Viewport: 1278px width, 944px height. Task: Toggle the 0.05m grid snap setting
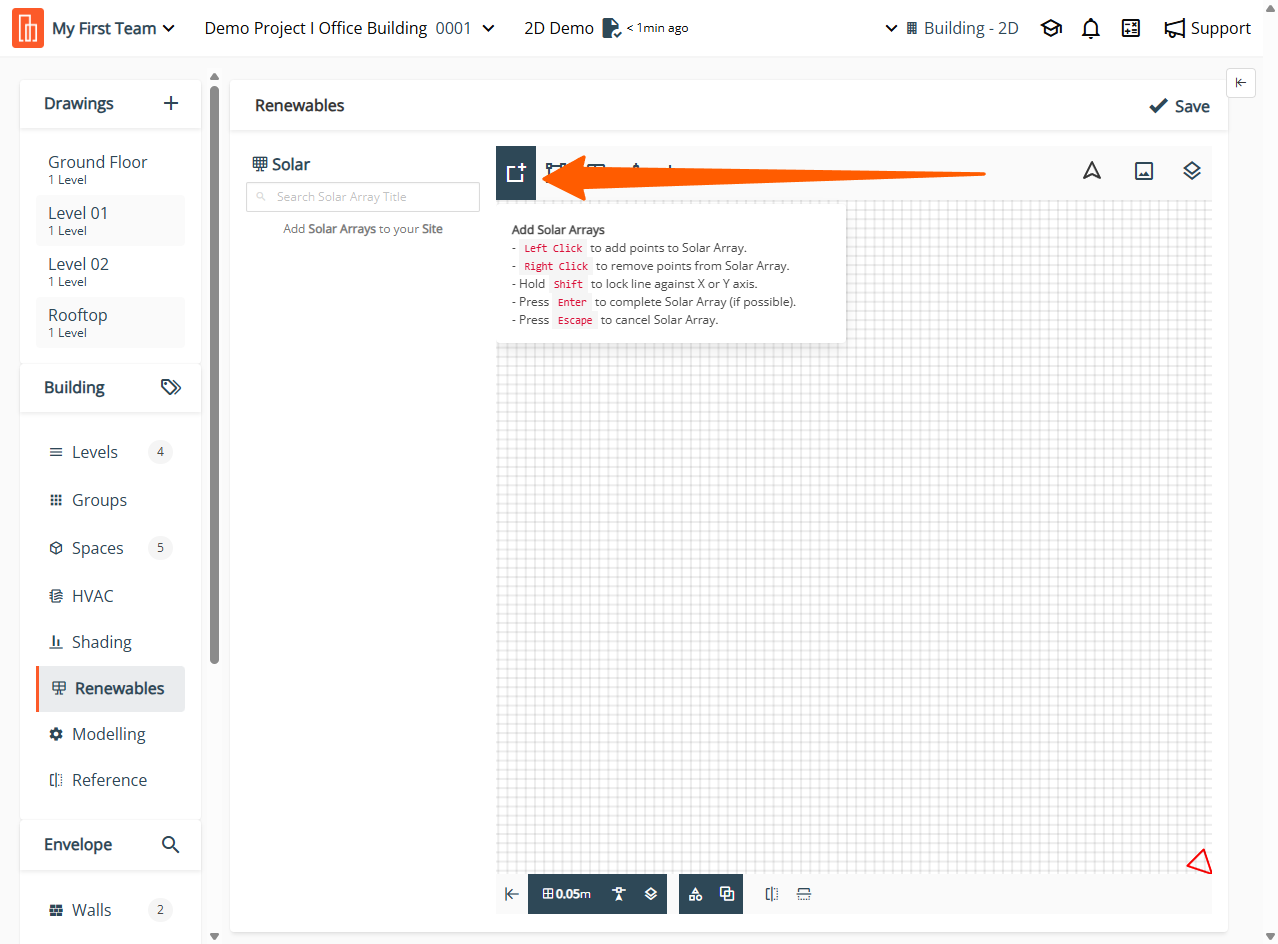tap(566, 894)
